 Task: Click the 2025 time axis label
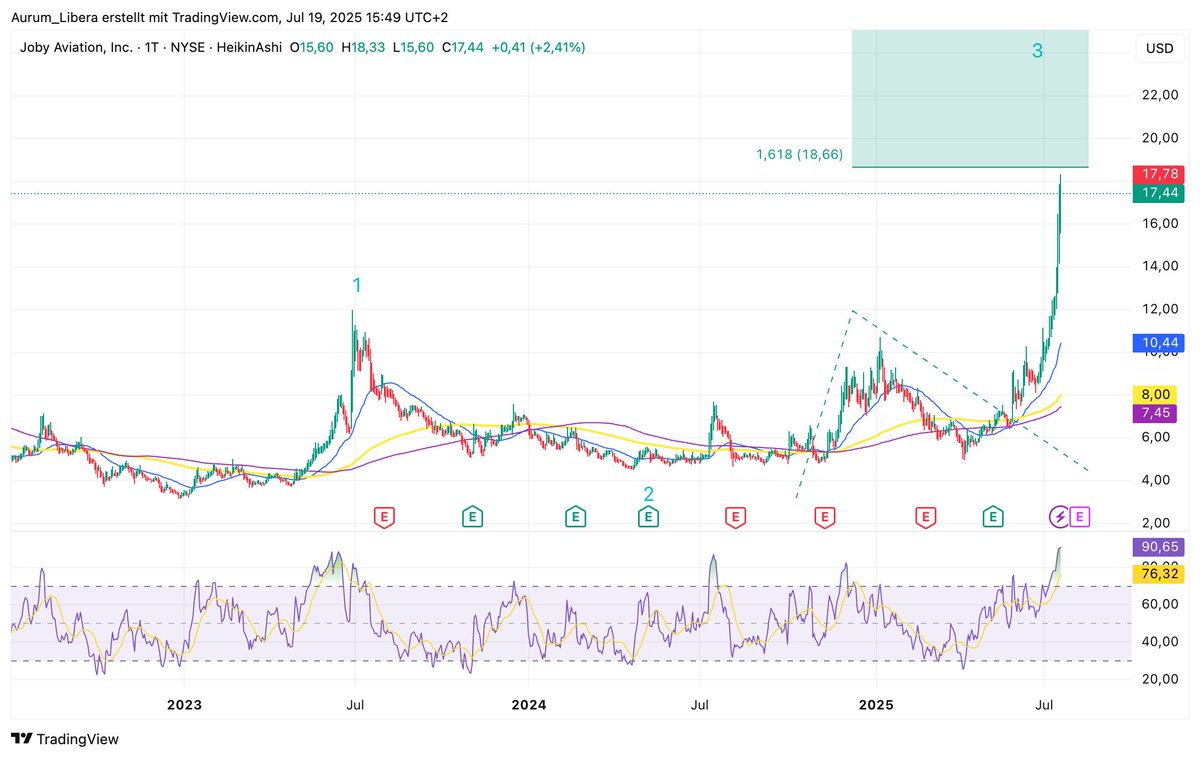pyautogui.click(x=875, y=704)
